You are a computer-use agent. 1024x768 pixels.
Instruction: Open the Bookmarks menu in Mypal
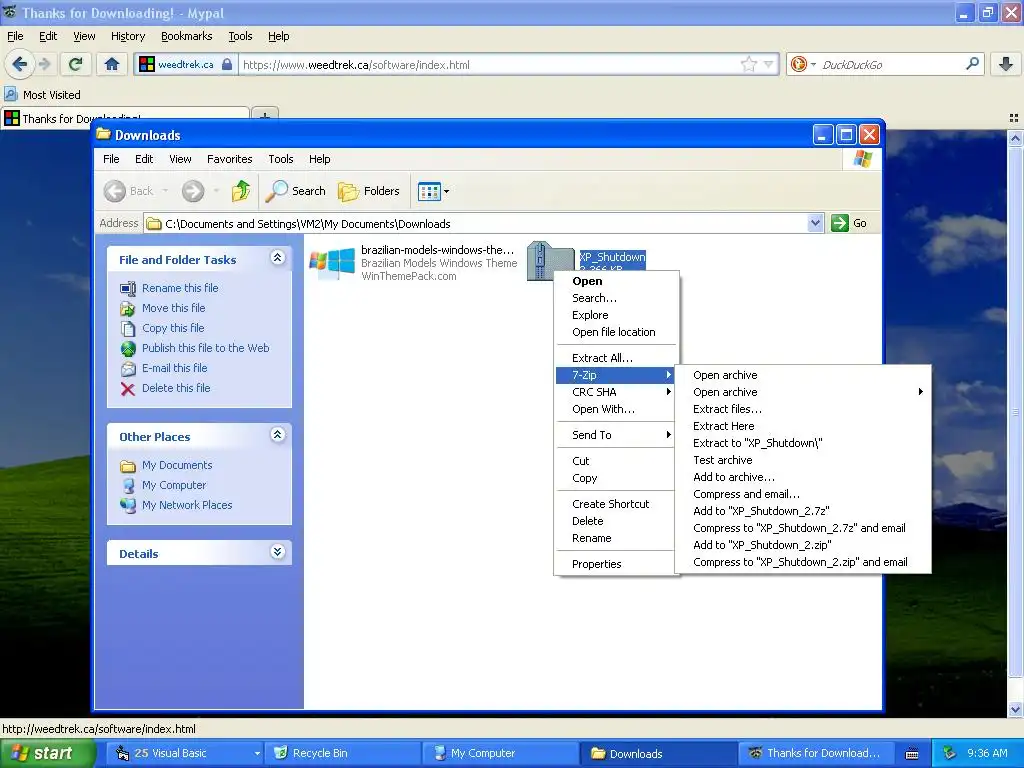coord(187,36)
